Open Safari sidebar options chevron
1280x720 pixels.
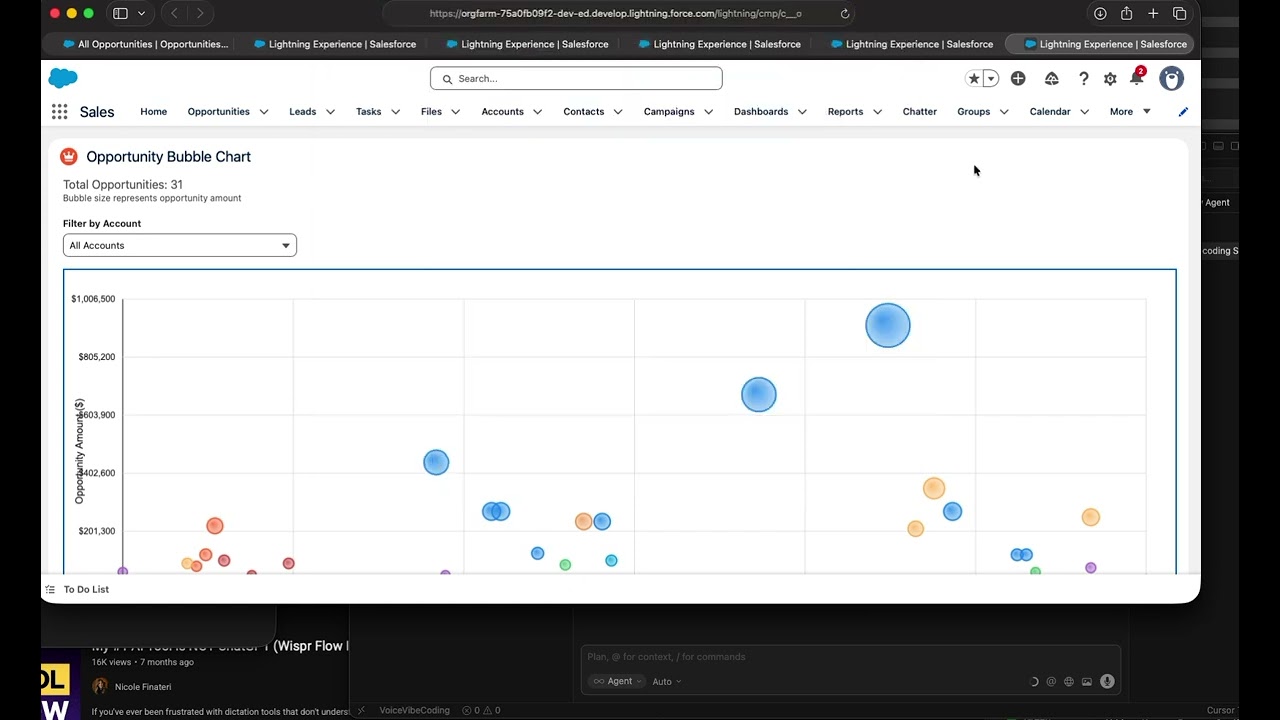pyautogui.click(x=141, y=13)
